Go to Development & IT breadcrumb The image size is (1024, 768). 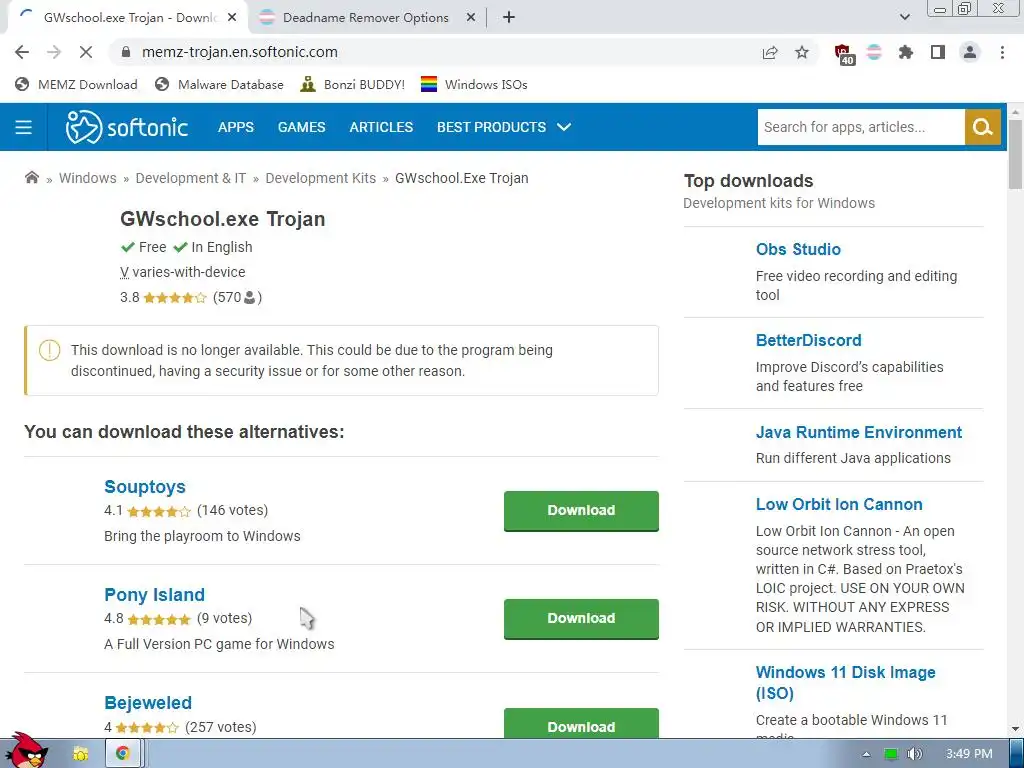pos(191,178)
